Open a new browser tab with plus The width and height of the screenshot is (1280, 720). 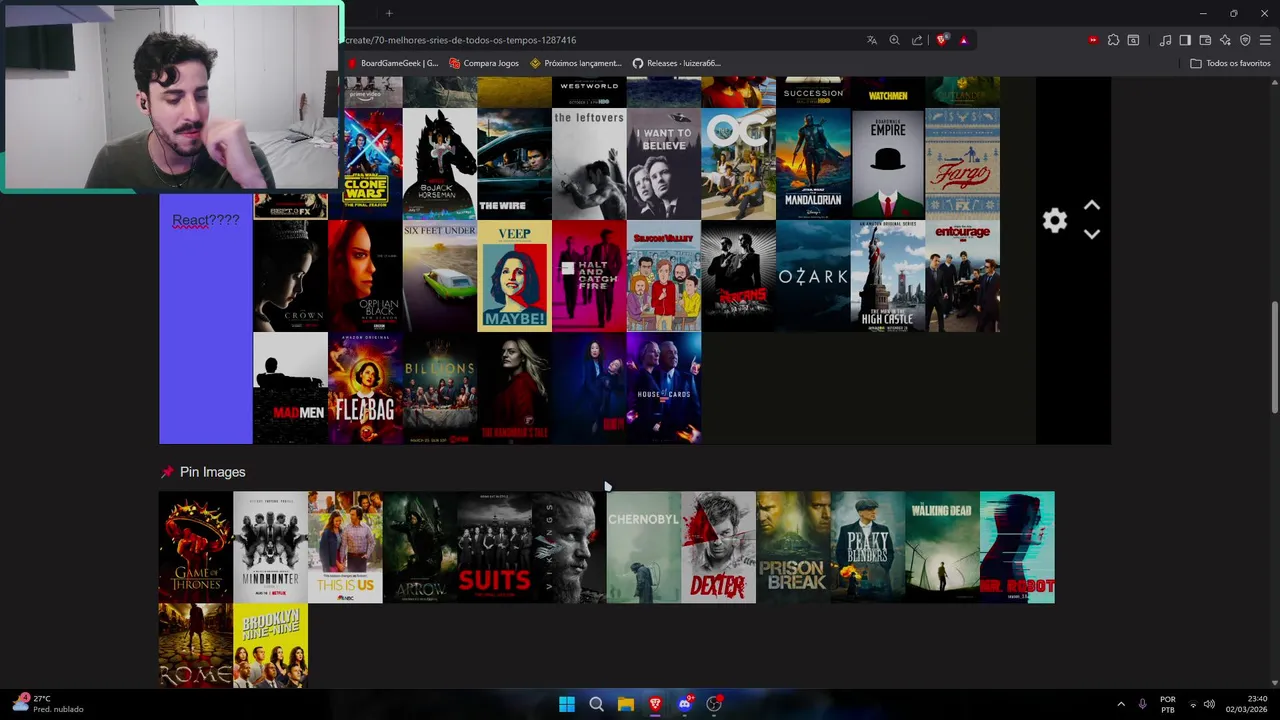[389, 13]
